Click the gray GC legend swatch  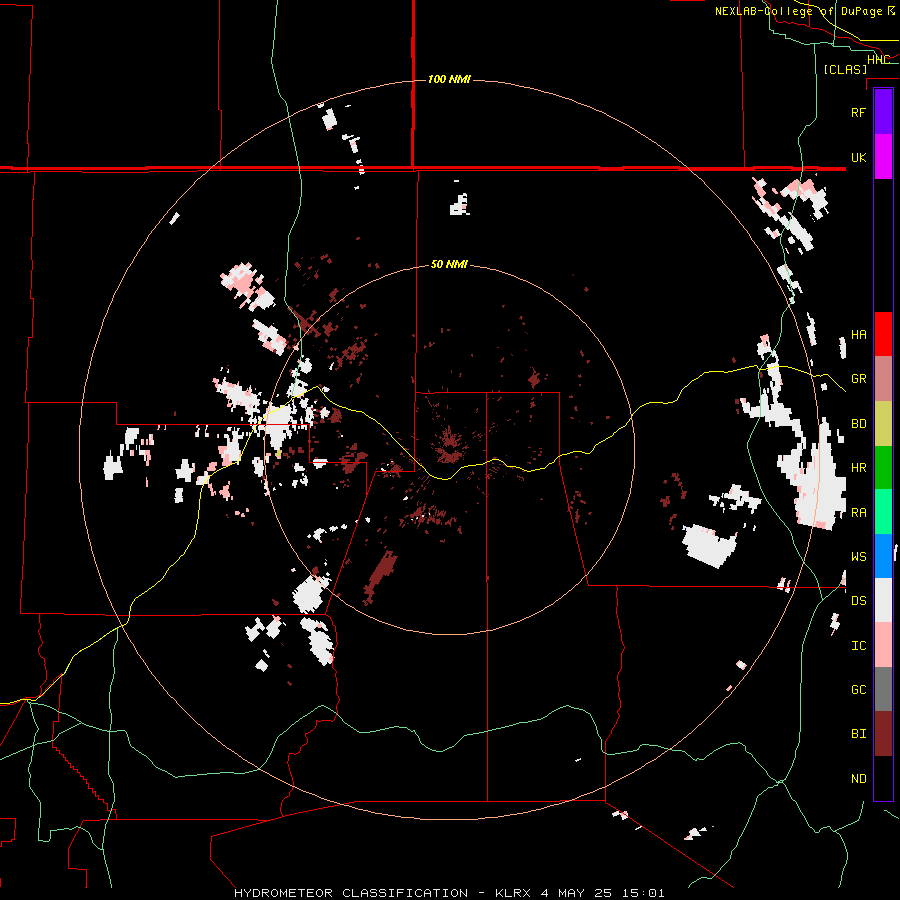click(883, 690)
